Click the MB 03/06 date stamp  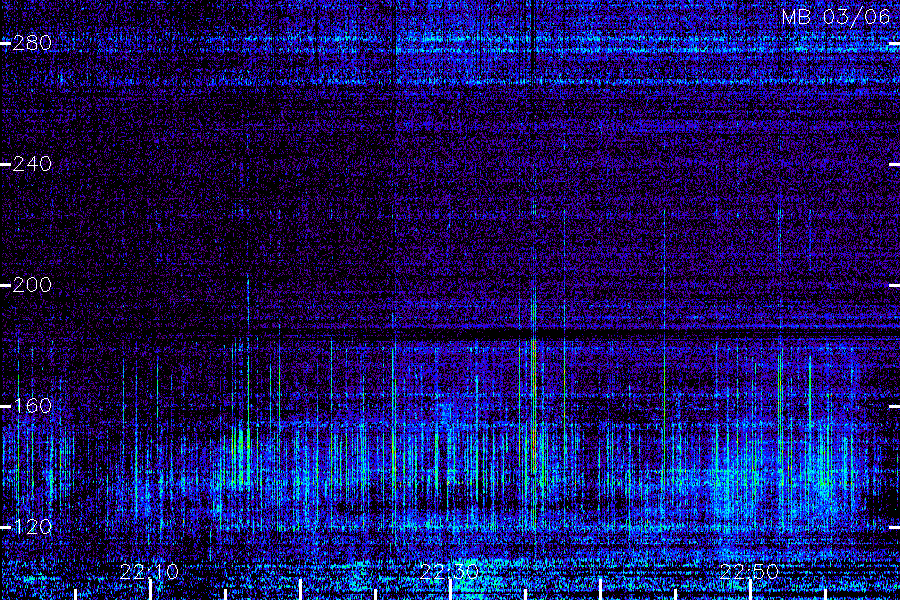pos(836,17)
